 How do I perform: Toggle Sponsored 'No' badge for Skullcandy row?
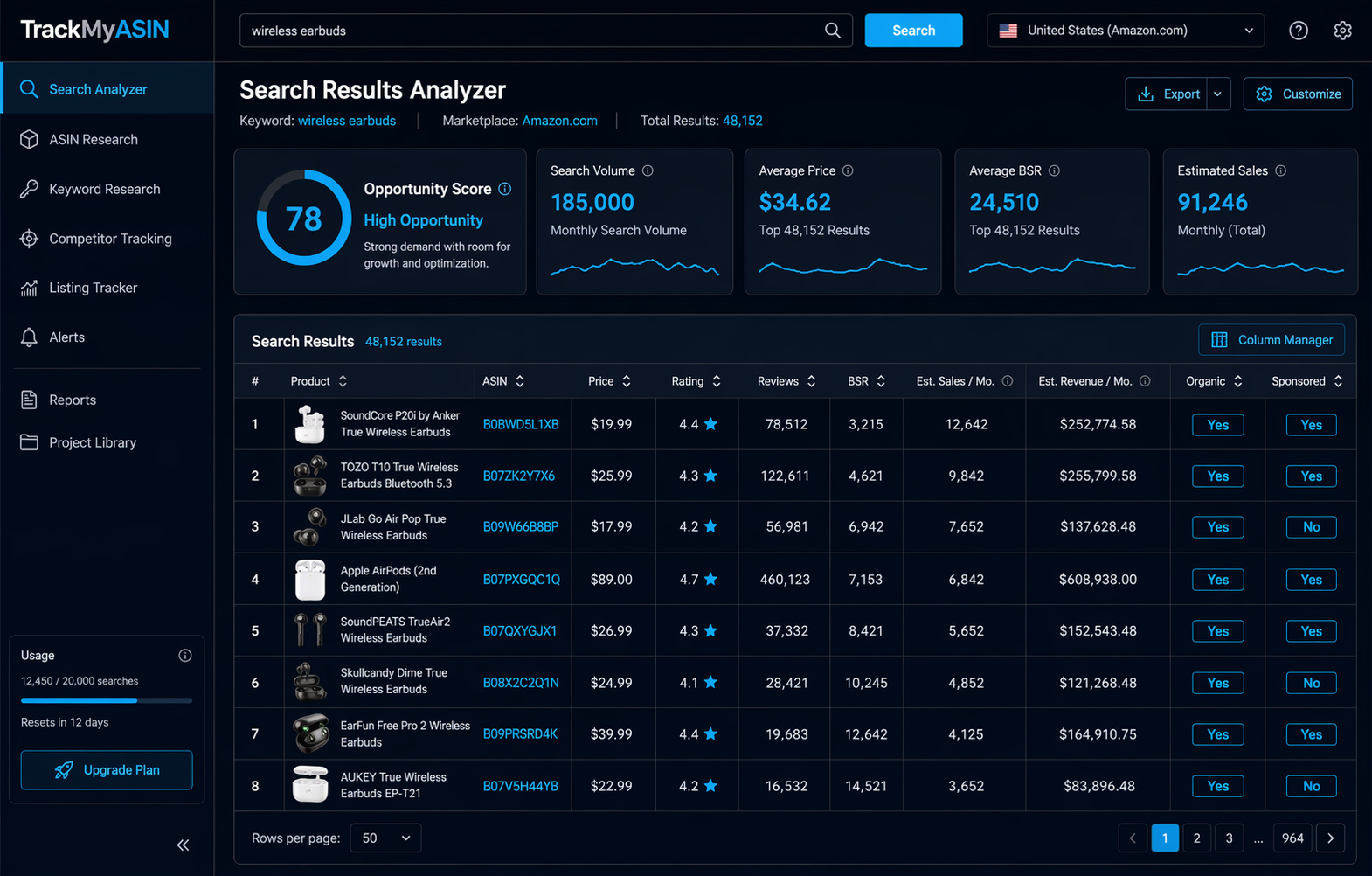[x=1311, y=683]
